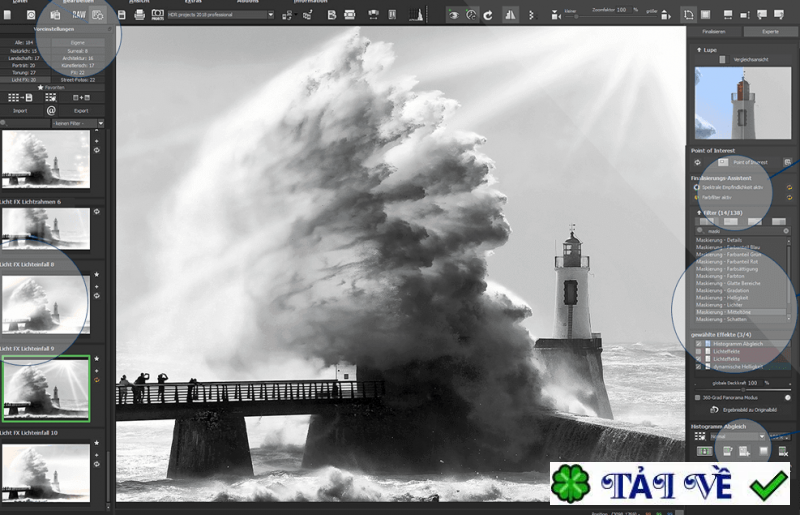Click the eye preview icon in toolbar
This screenshot has height=515, width=800.
(x=453, y=15)
